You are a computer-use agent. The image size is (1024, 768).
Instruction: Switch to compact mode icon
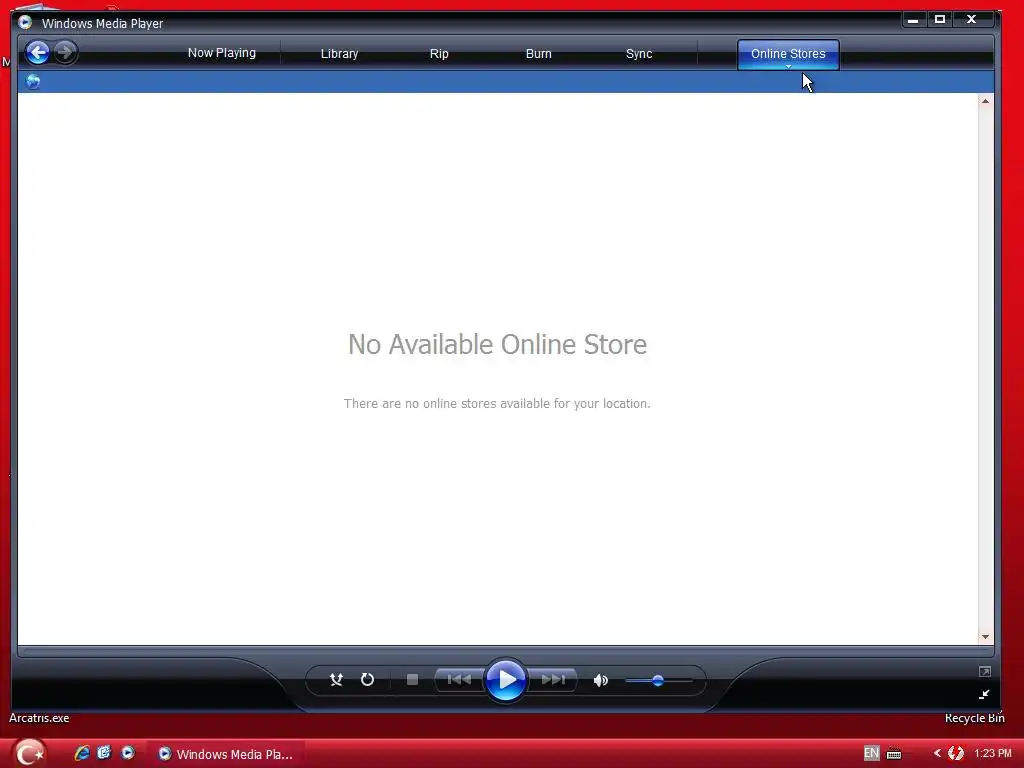pos(984,694)
